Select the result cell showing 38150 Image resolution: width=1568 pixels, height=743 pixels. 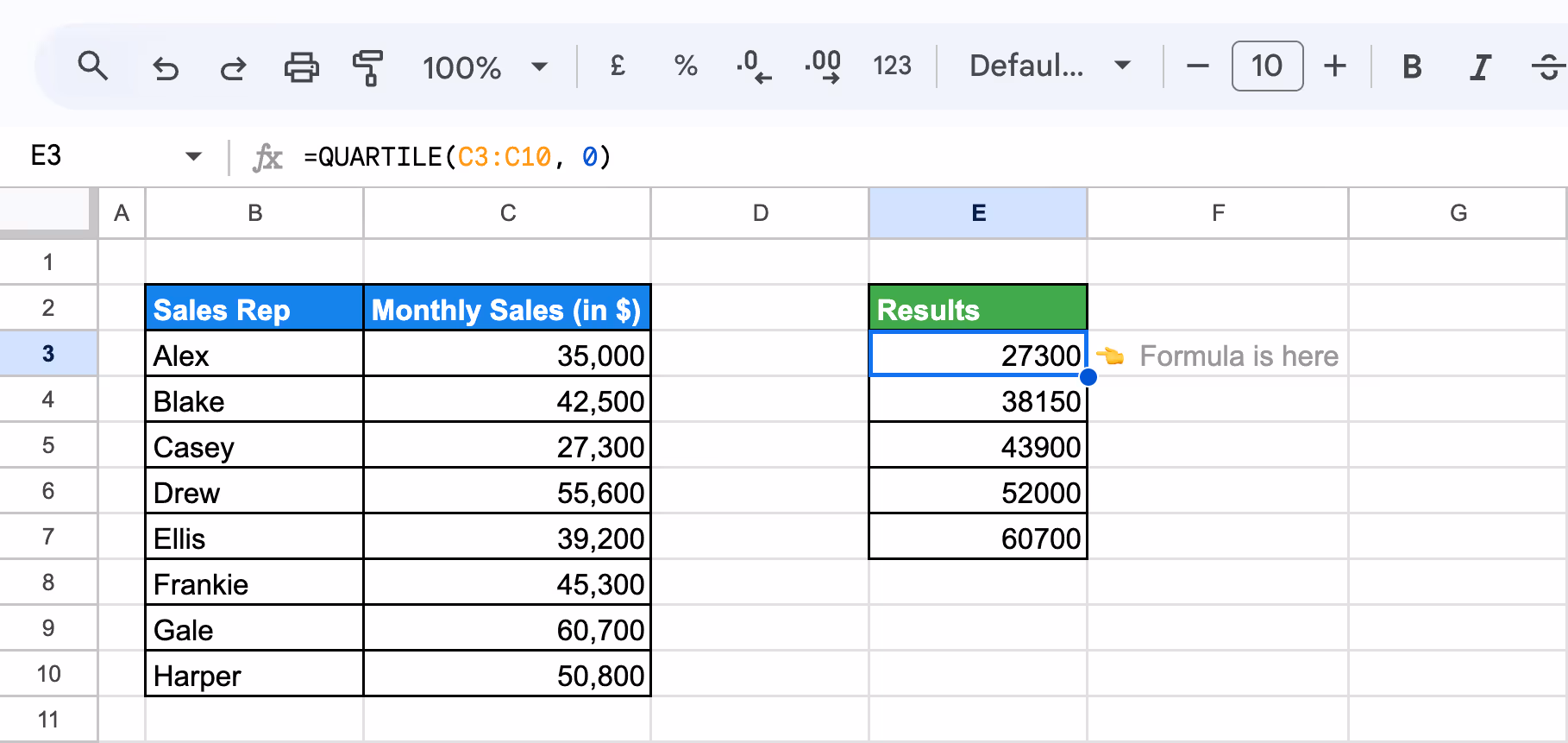[x=978, y=400]
